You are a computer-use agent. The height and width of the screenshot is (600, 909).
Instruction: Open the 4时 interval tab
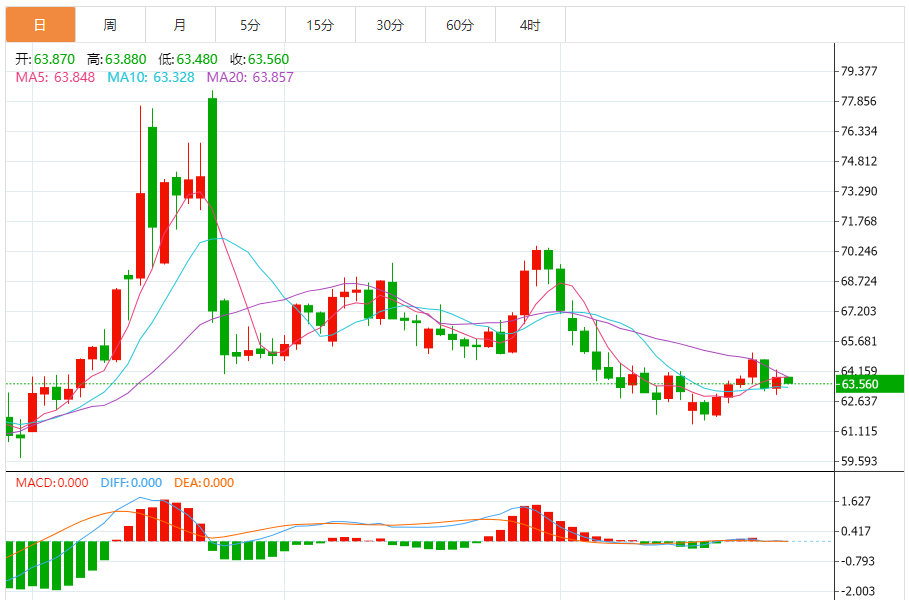(530, 25)
